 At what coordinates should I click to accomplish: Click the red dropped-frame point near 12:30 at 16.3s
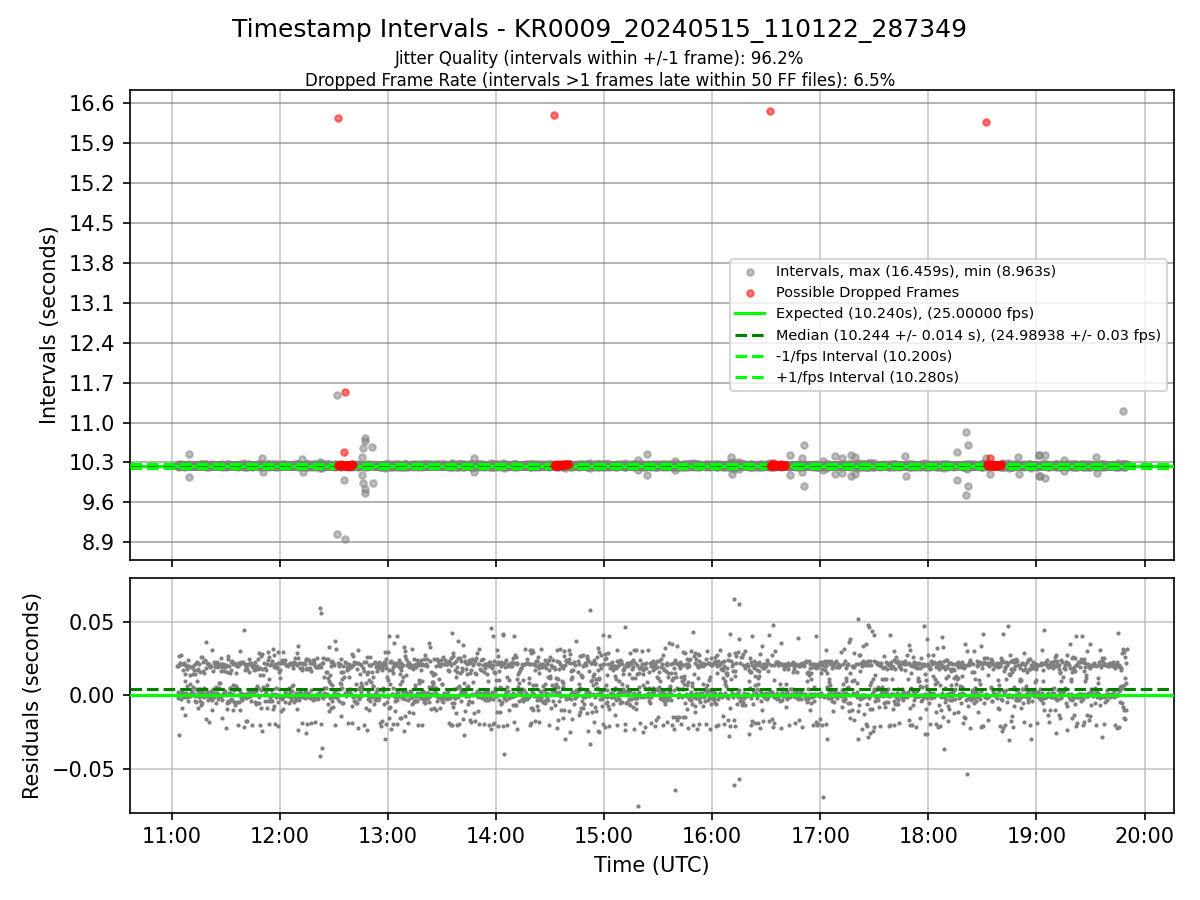point(338,118)
